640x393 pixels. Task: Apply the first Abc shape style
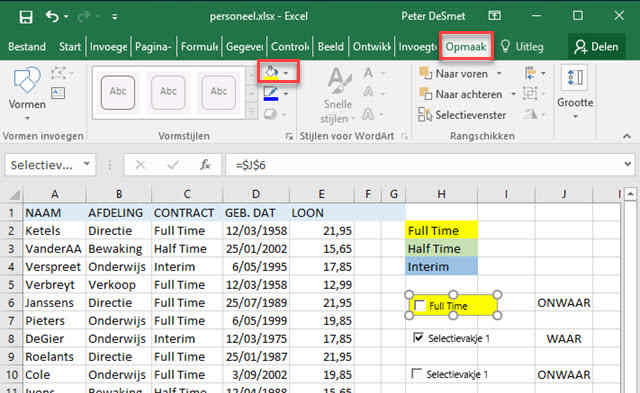tap(118, 92)
